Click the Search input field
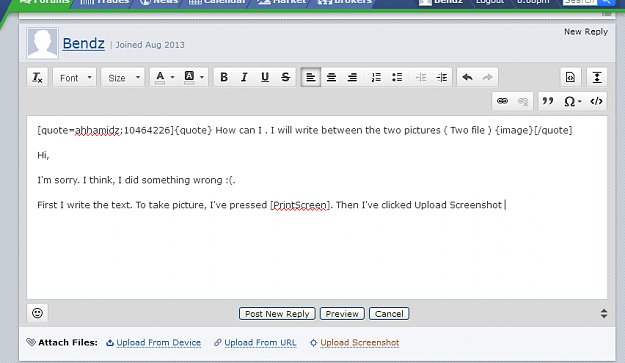 click(x=580, y=2)
